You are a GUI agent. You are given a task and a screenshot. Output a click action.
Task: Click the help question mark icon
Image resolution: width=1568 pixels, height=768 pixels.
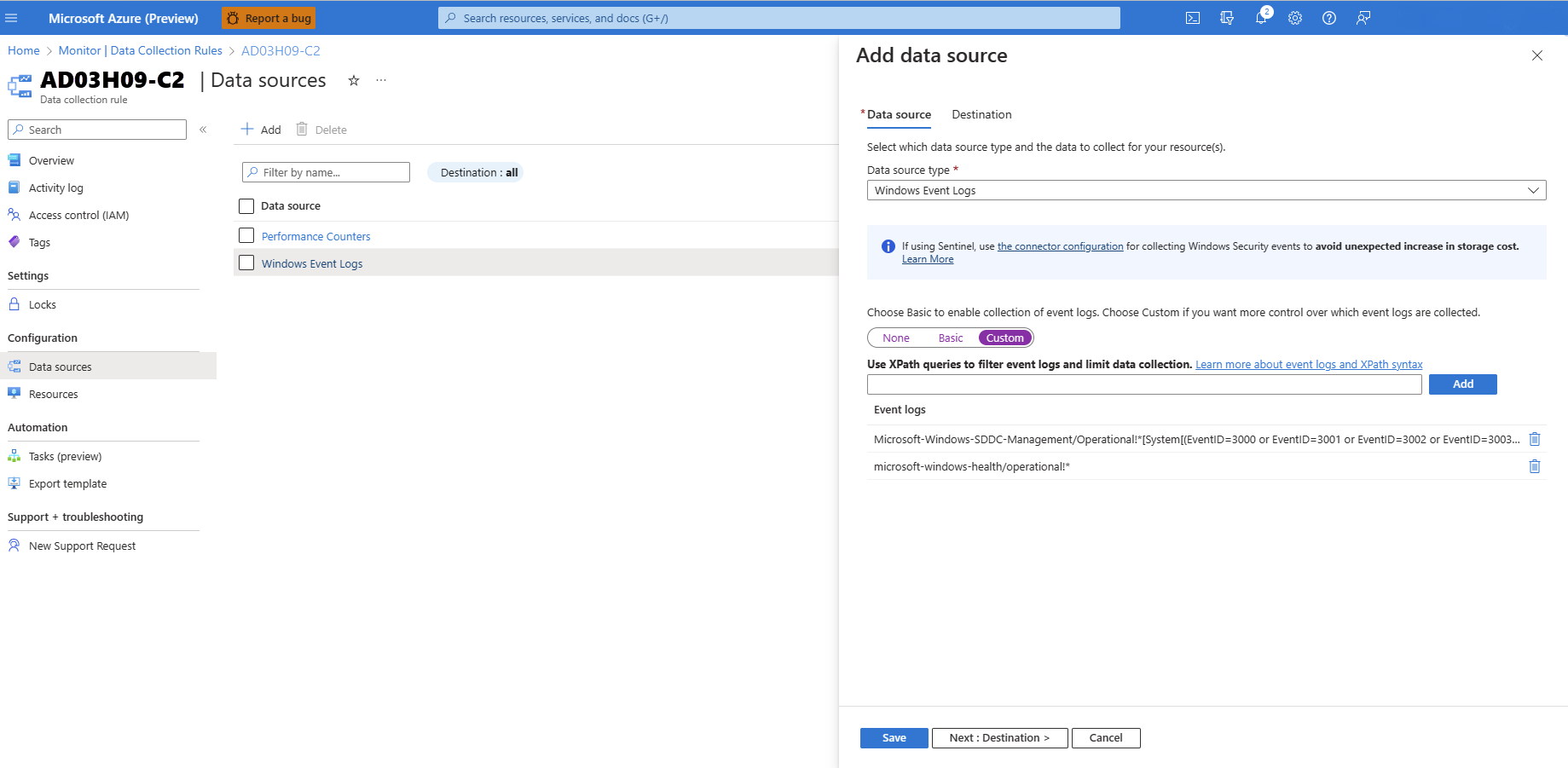1329,18
